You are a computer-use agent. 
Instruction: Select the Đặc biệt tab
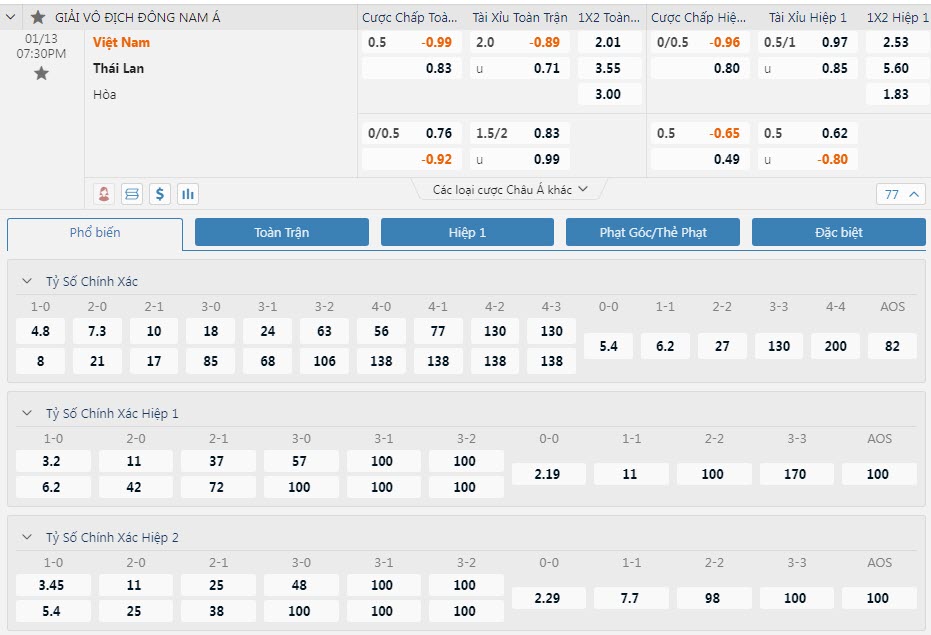[838, 232]
